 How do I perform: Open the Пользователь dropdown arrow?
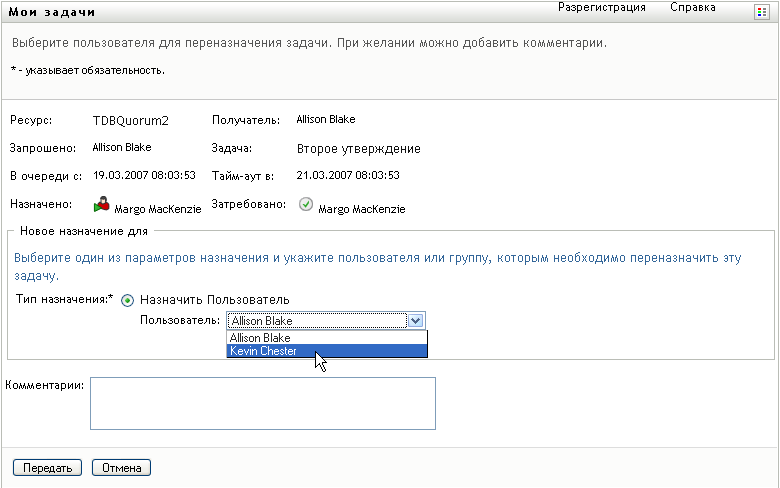click(x=417, y=321)
